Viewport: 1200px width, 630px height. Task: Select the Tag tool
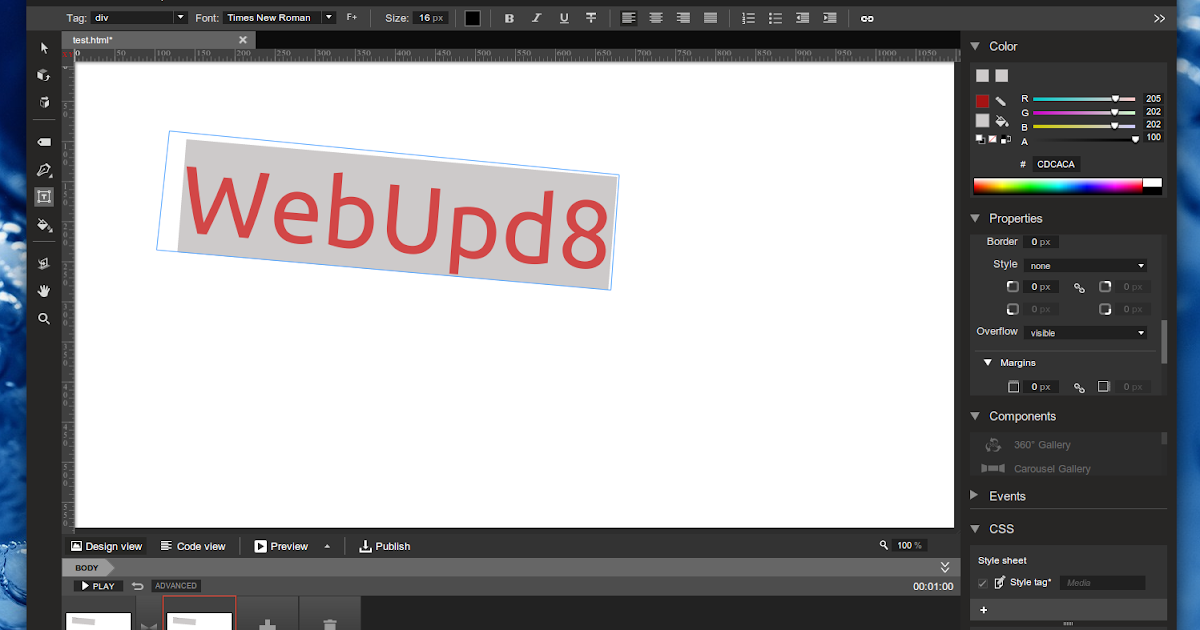44,141
